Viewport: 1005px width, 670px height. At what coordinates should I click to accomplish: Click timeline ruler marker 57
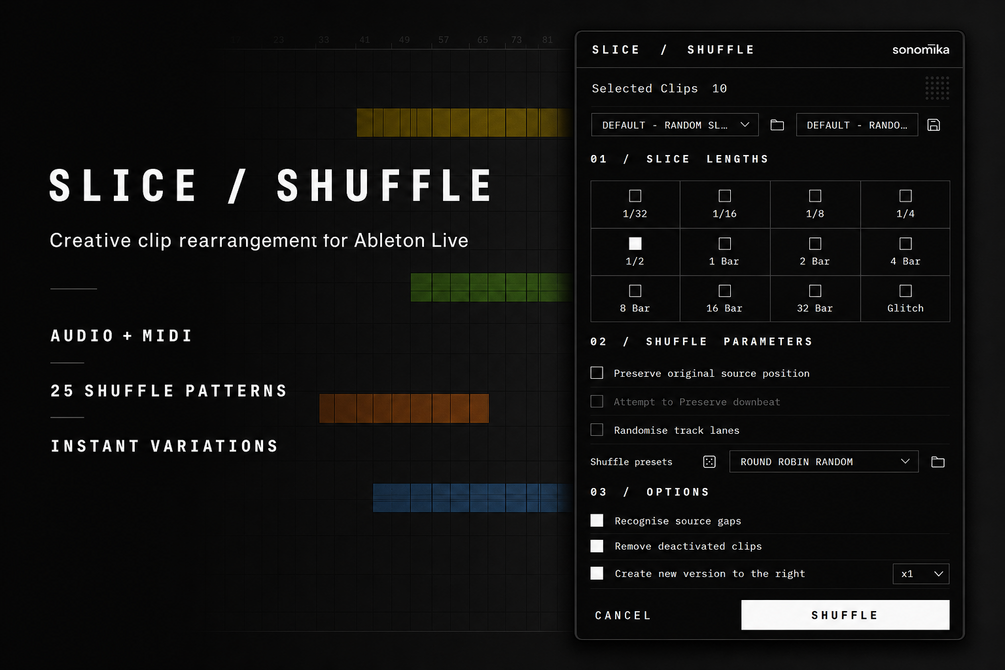tap(444, 40)
